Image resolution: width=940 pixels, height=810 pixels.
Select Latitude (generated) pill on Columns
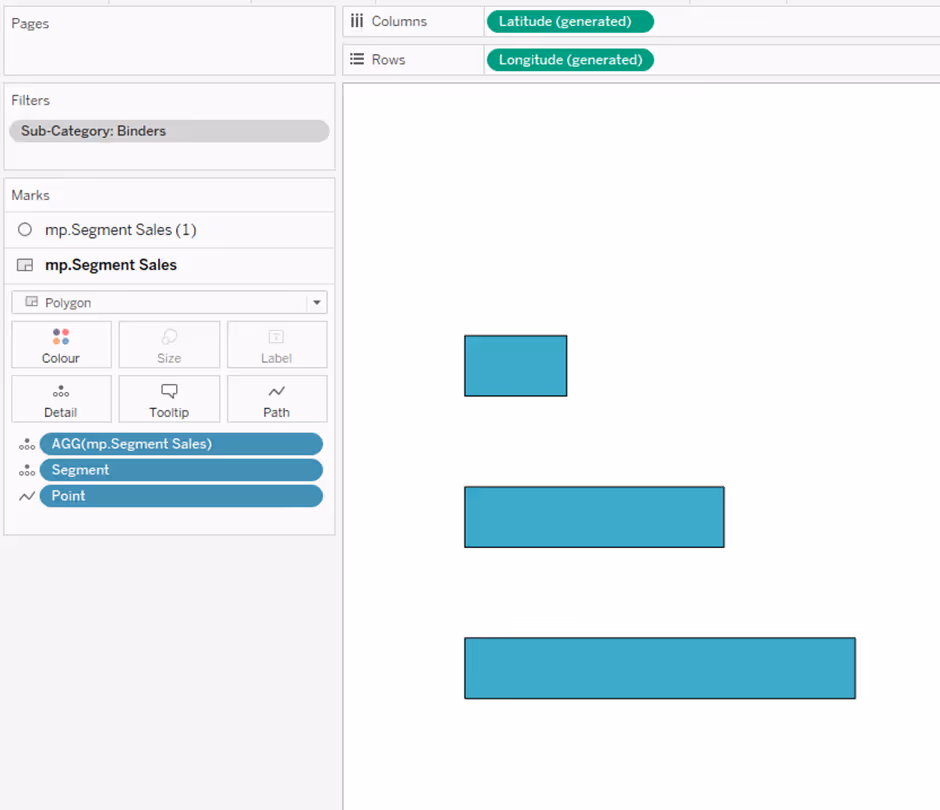click(x=570, y=22)
